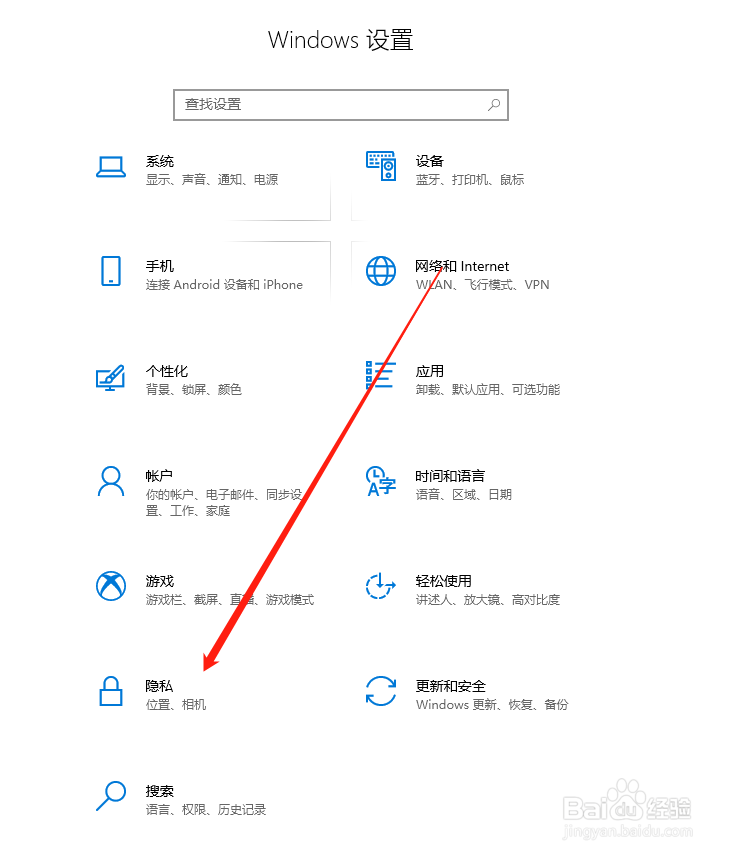
Task: Open the Time and Language icon
Action: (381, 481)
